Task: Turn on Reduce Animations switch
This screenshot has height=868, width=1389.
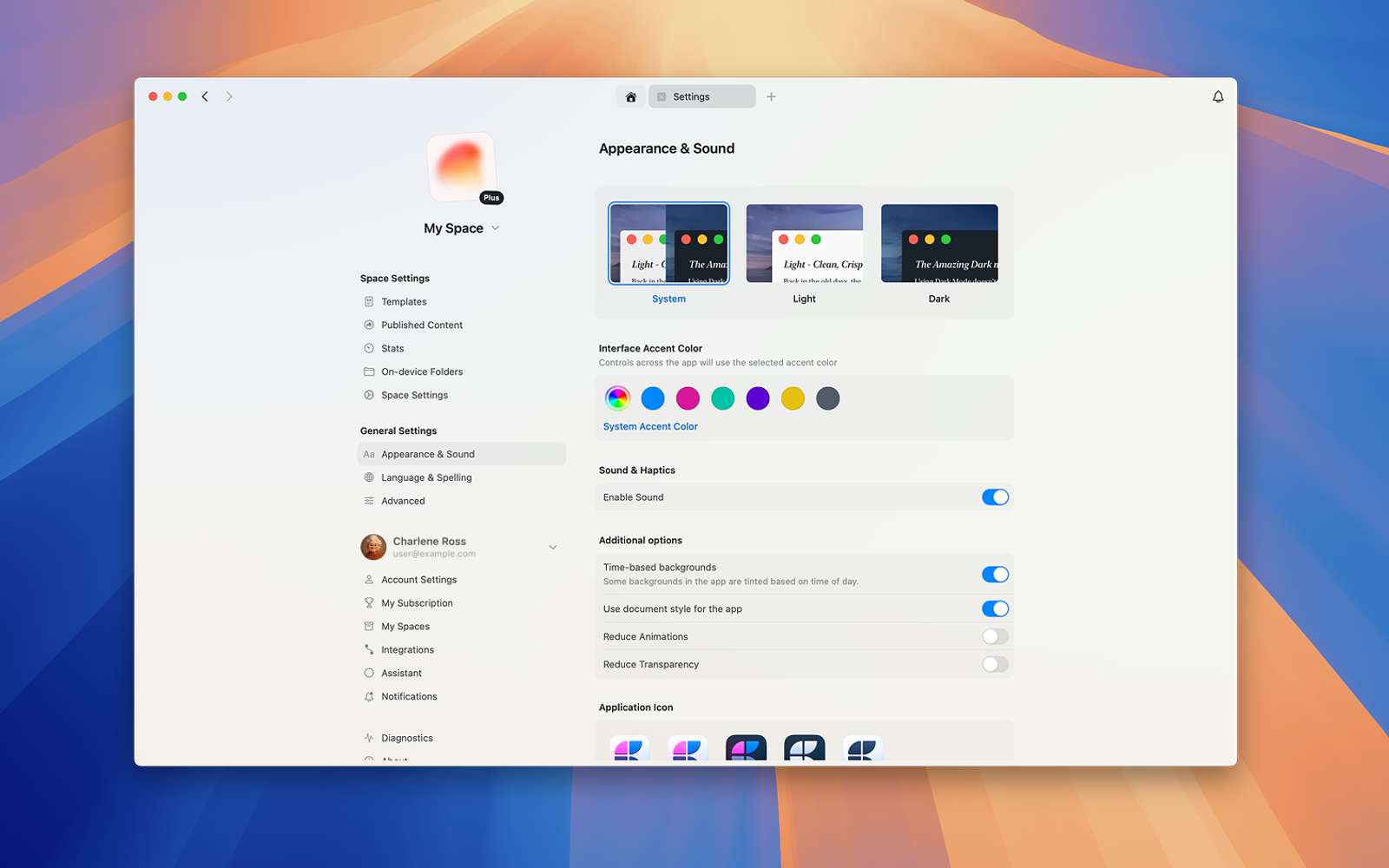Action: pyautogui.click(x=995, y=636)
